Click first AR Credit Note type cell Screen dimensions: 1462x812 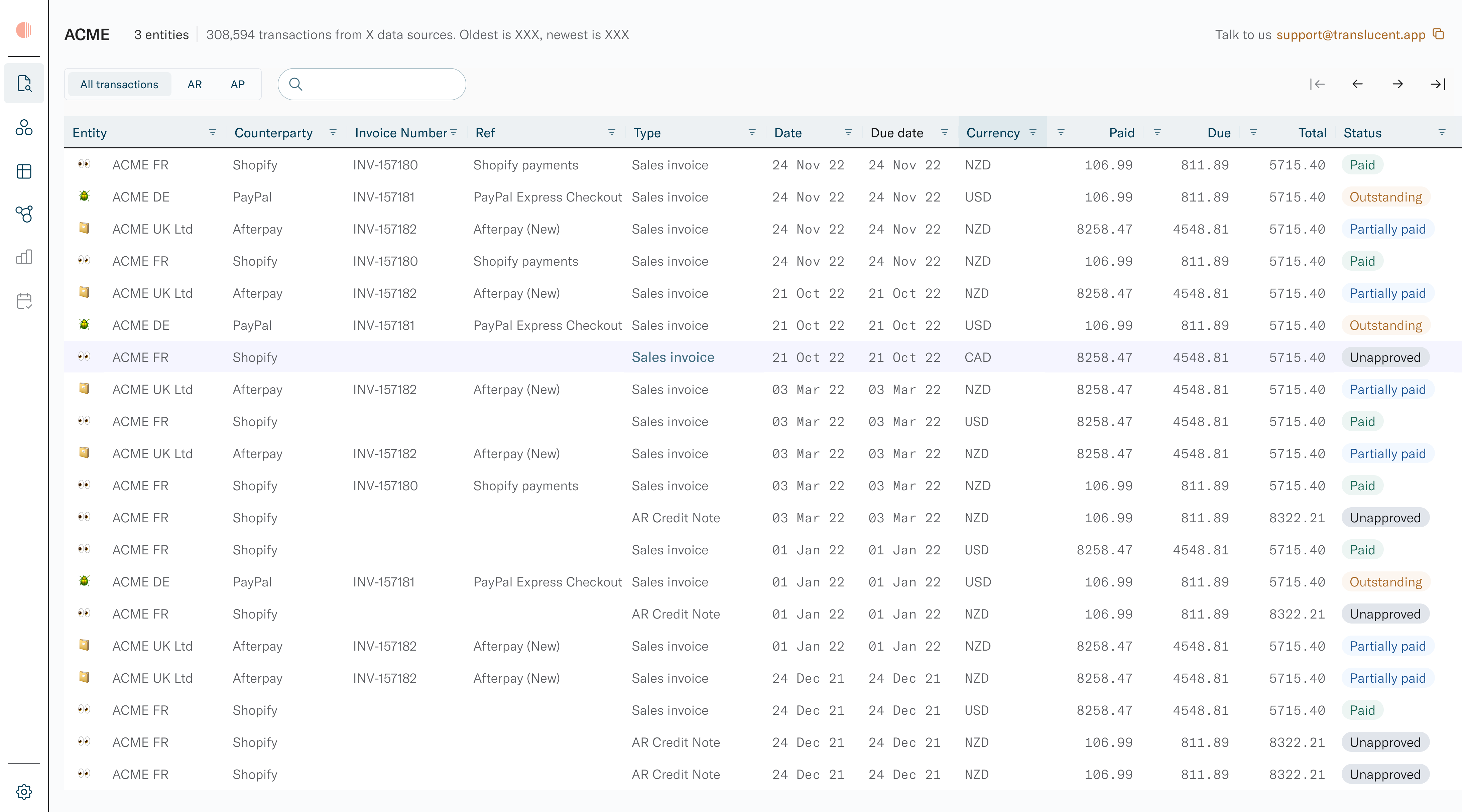click(x=676, y=518)
